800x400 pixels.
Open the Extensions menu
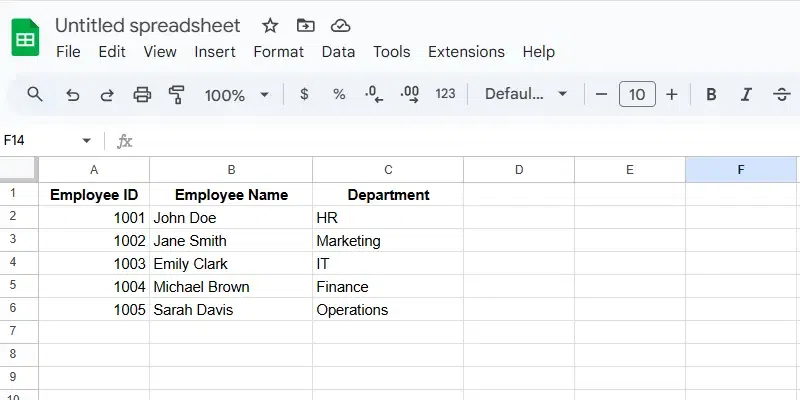point(466,52)
